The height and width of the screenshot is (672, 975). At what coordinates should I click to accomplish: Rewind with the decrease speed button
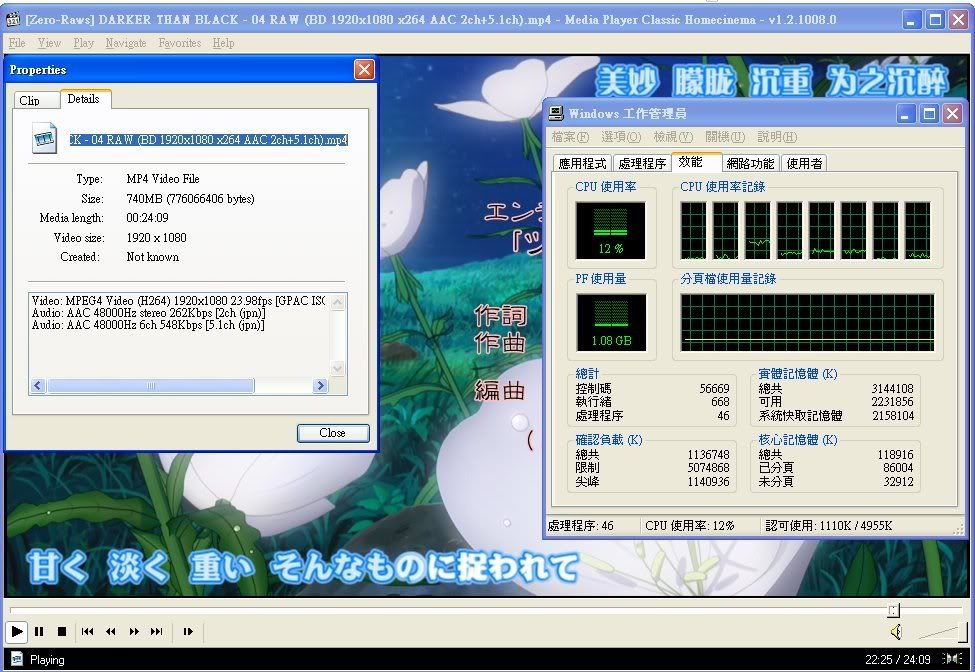point(111,632)
